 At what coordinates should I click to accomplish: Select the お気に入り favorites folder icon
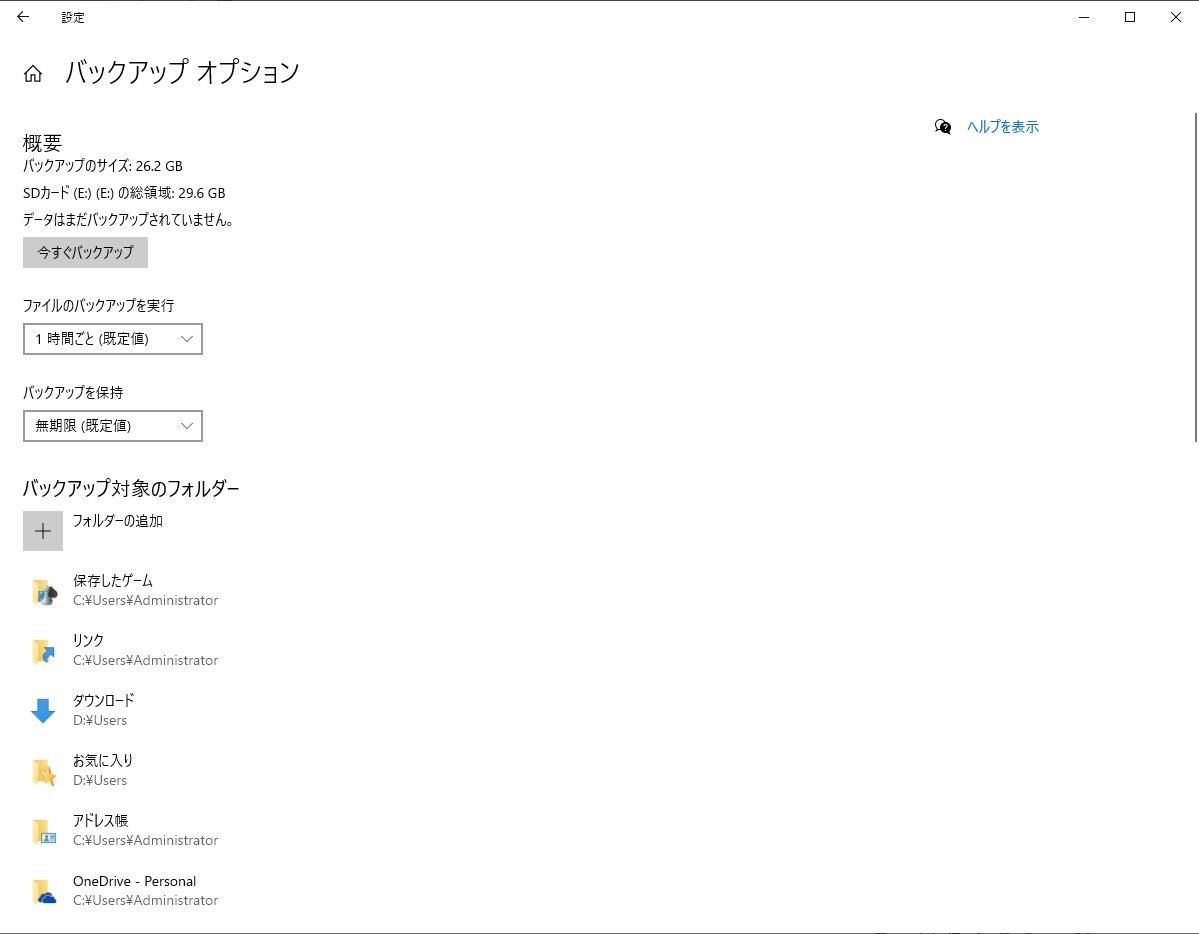pyautogui.click(x=43, y=770)
